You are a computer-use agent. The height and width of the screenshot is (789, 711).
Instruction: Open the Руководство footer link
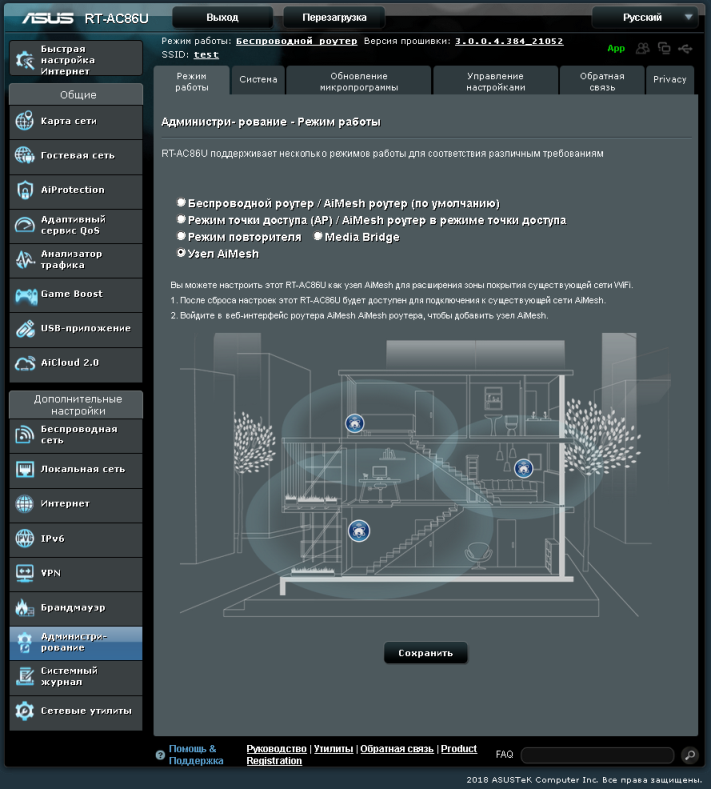[276, 749]
